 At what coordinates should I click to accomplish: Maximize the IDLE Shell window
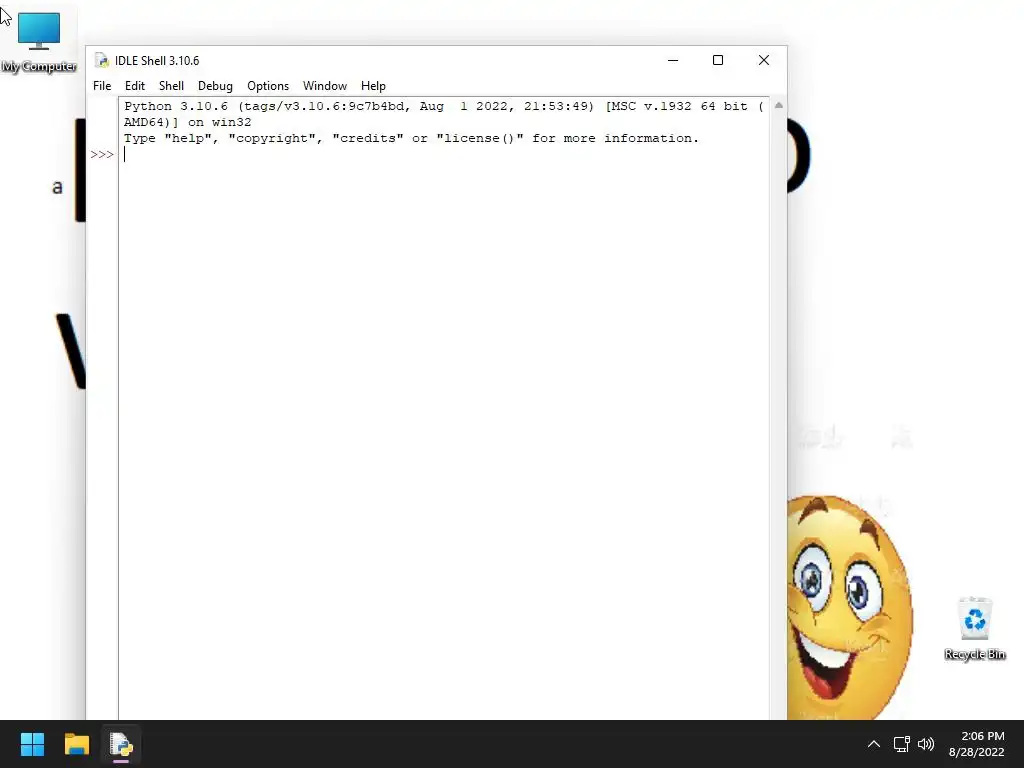pyautogui.click(x=718, y=60)
